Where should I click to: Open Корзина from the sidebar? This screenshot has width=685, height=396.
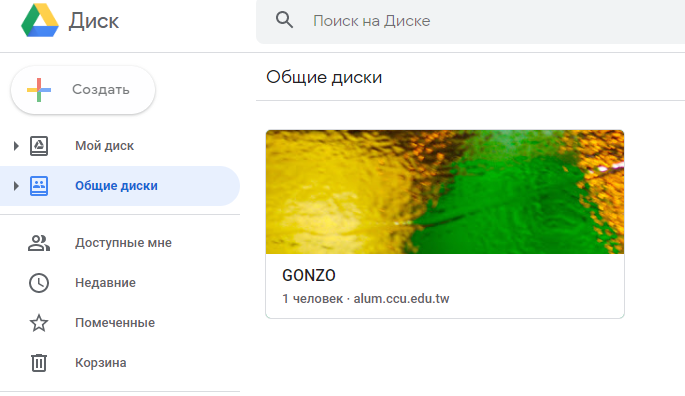pos(100,363)
